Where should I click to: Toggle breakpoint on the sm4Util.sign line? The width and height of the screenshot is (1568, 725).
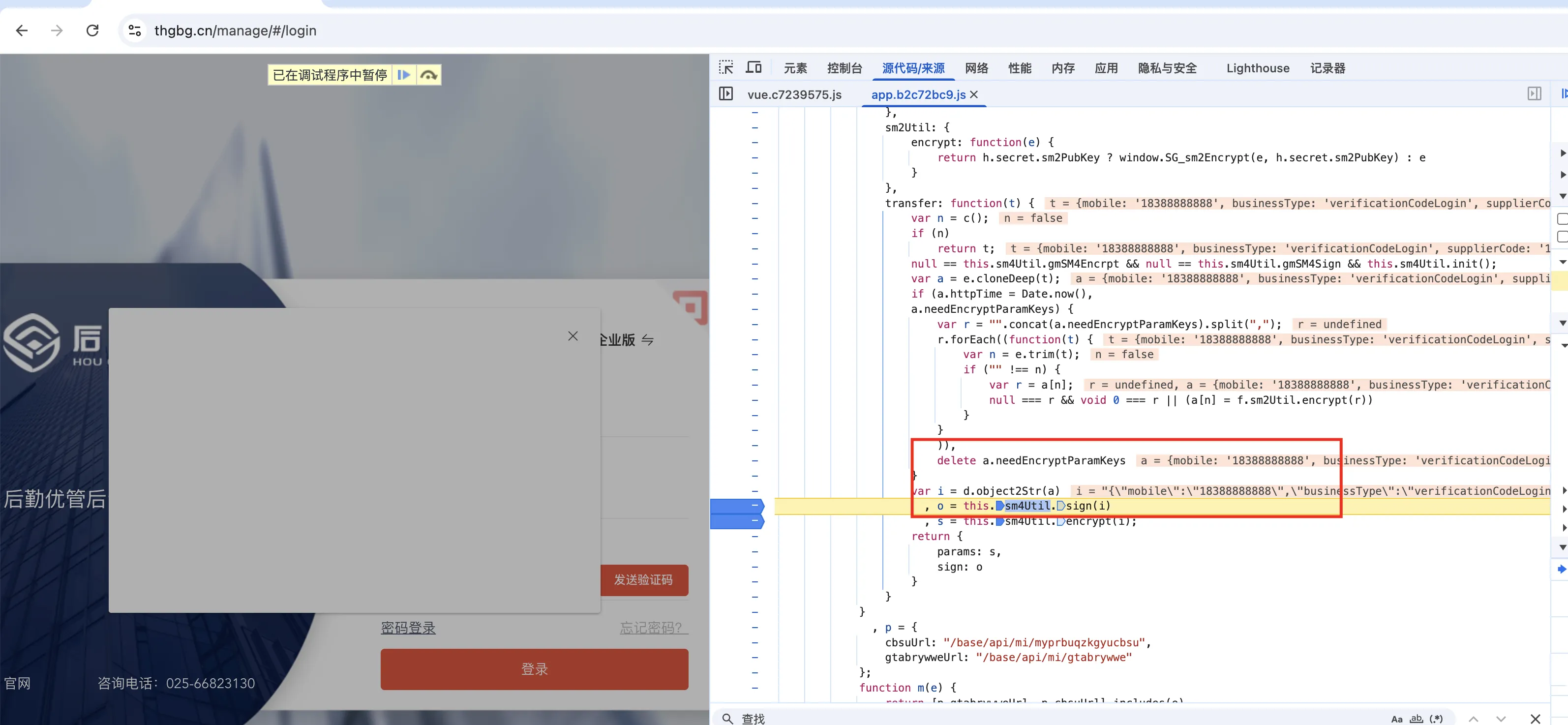[x=737, y=506]
